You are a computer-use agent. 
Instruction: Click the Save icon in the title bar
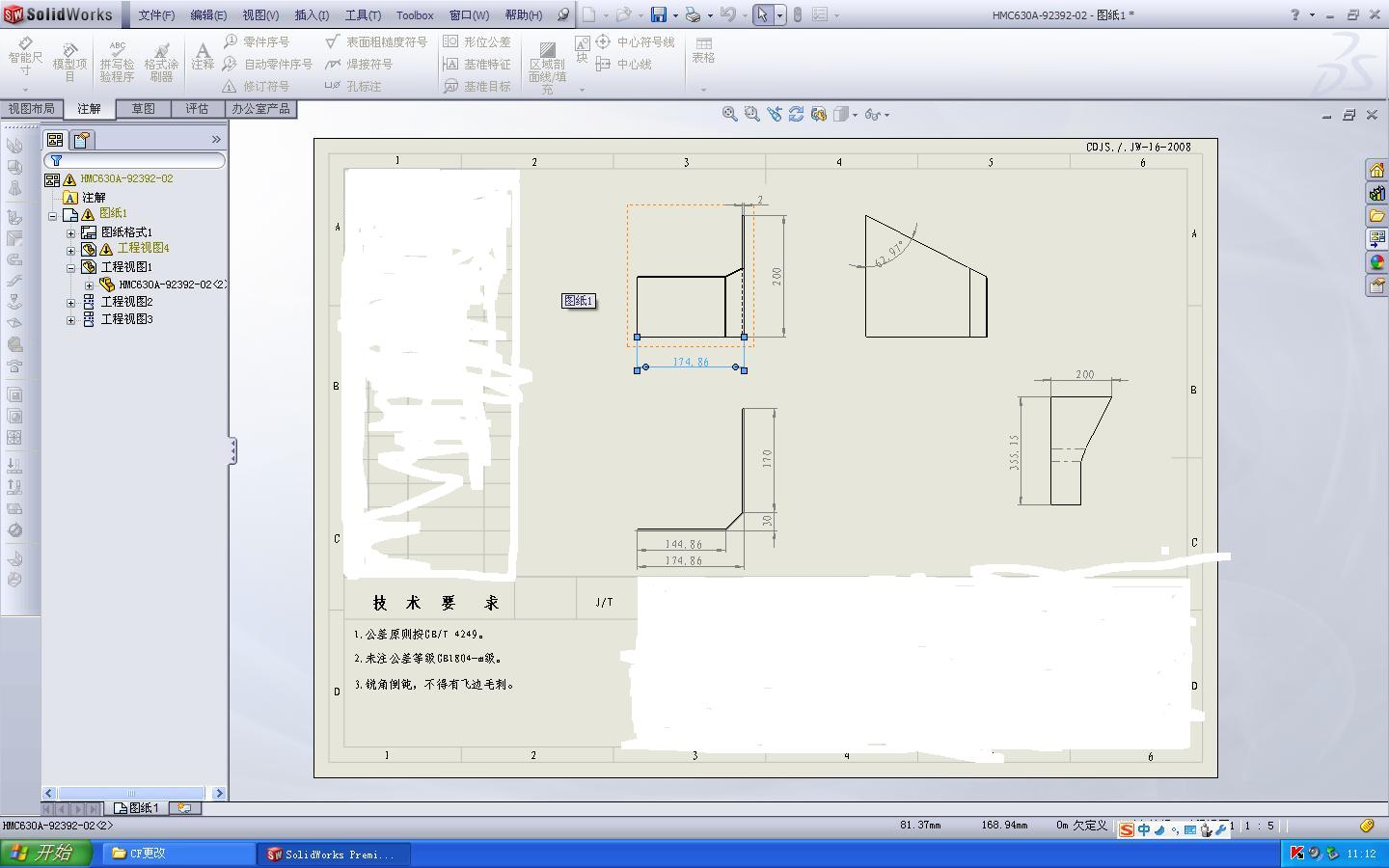(658, 14)
